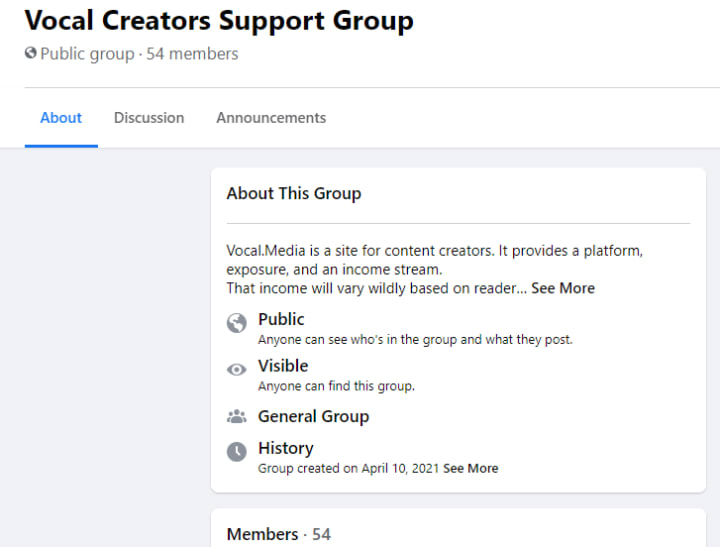Expand history details via See More
The height and width of the screenshot is (547, 720).
470,468
